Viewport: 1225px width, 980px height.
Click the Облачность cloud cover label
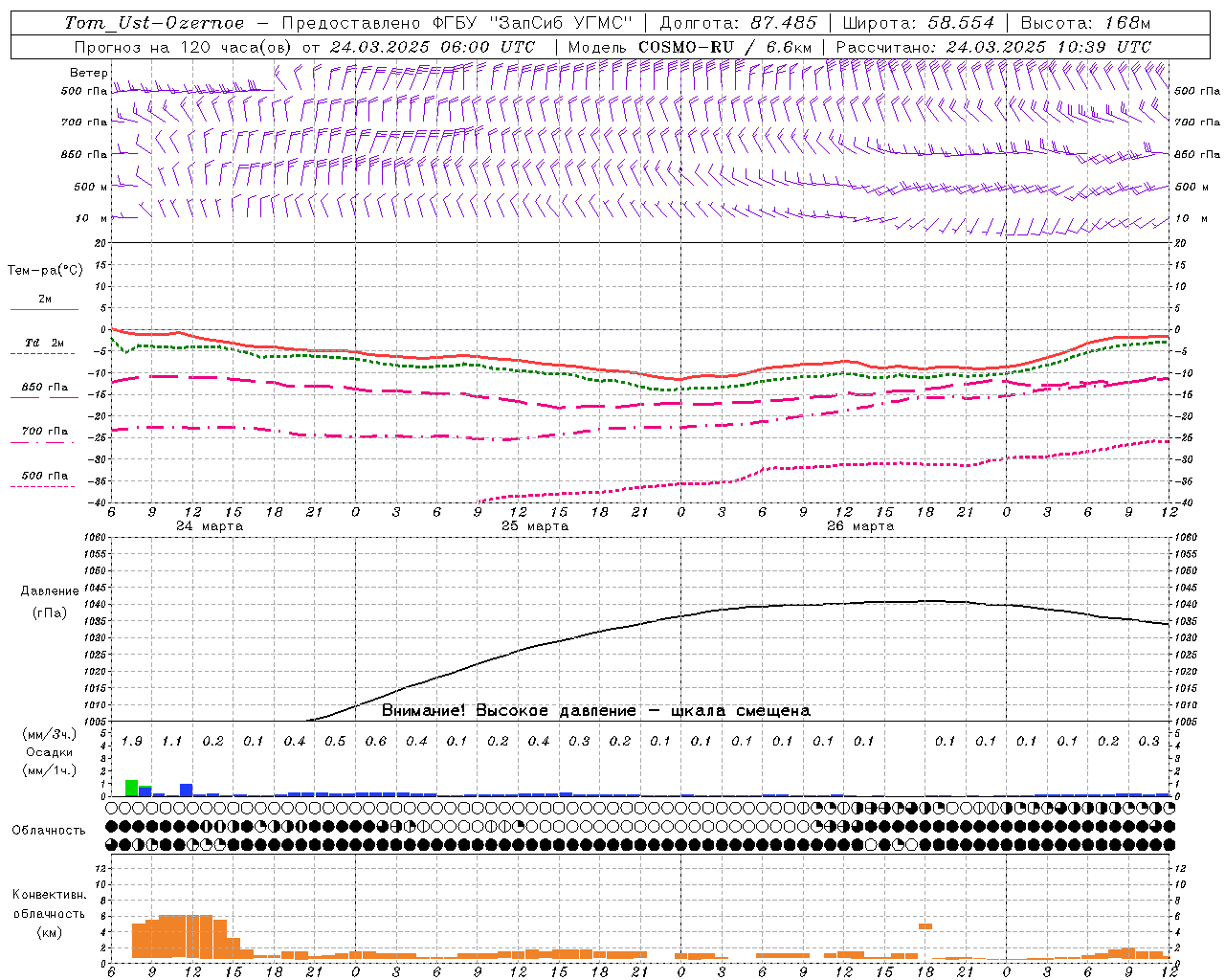49,831
